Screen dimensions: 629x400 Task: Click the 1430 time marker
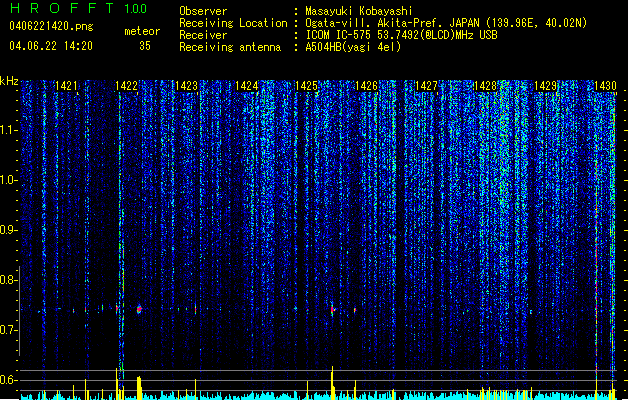(x=605, y=86)
